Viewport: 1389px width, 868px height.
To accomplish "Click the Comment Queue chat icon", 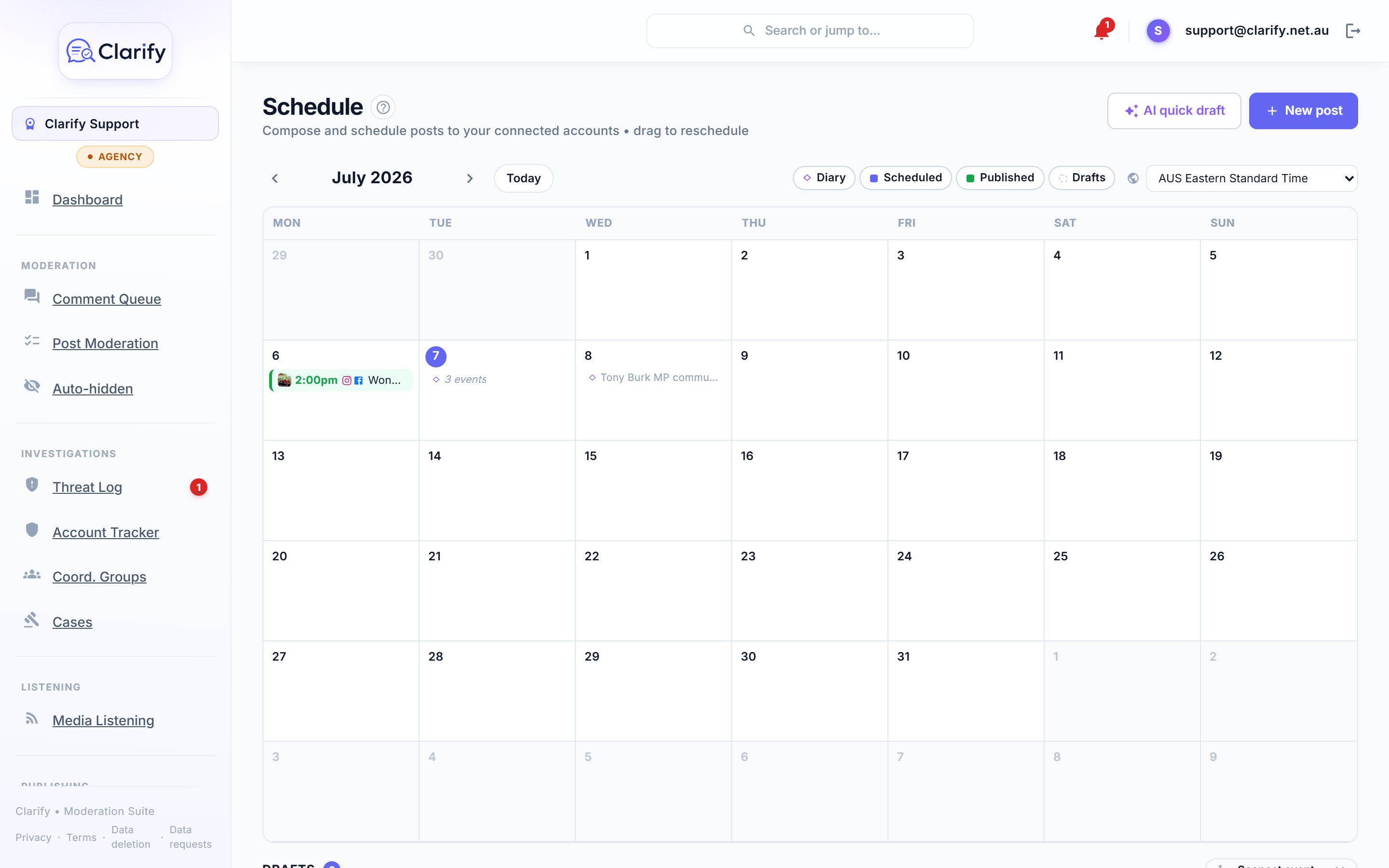I will click(32, 296).
